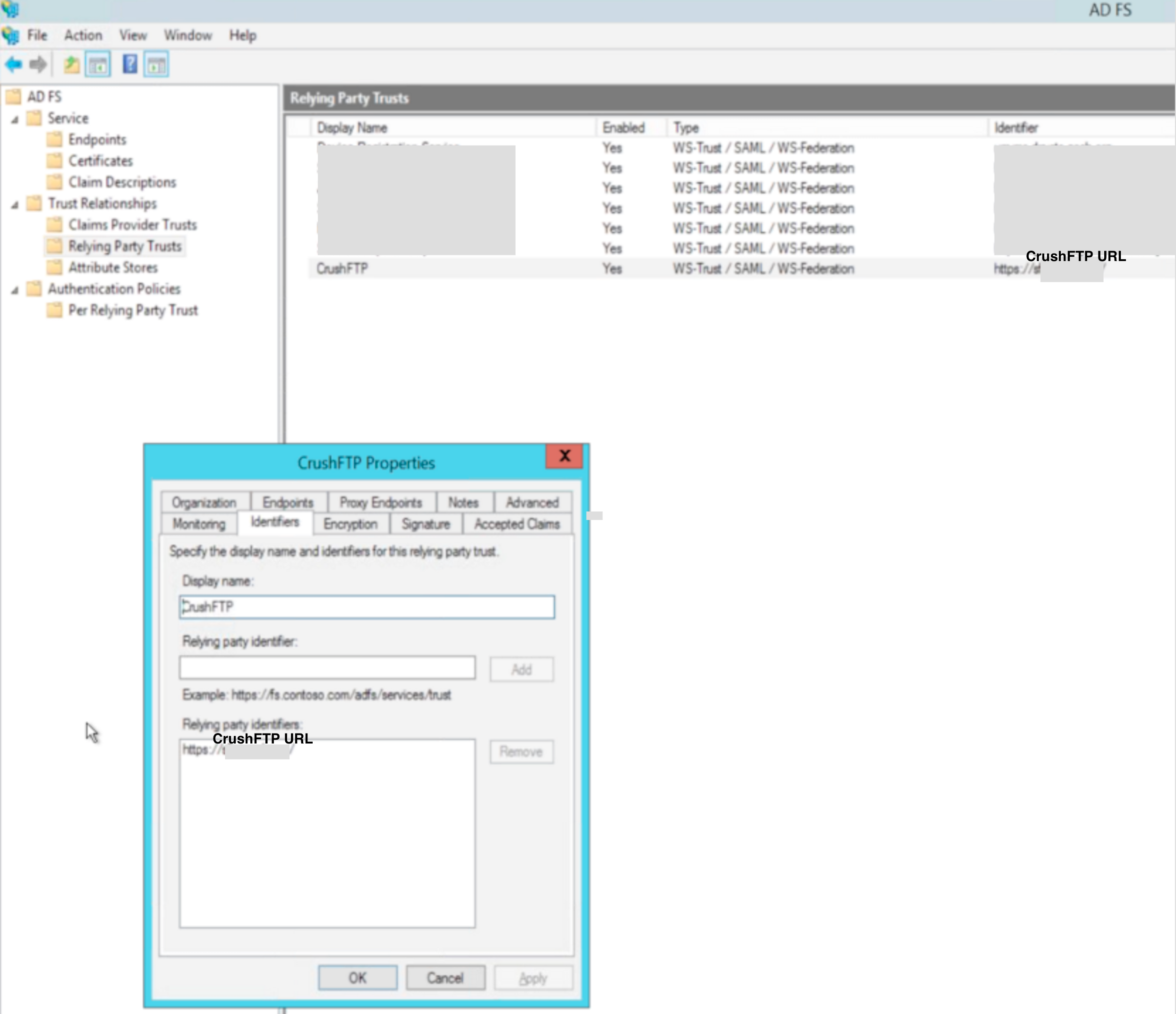Collapse the Trust Relationships tree node
This screenshot has width=1176, height=1014.
(x=15, y=204)
